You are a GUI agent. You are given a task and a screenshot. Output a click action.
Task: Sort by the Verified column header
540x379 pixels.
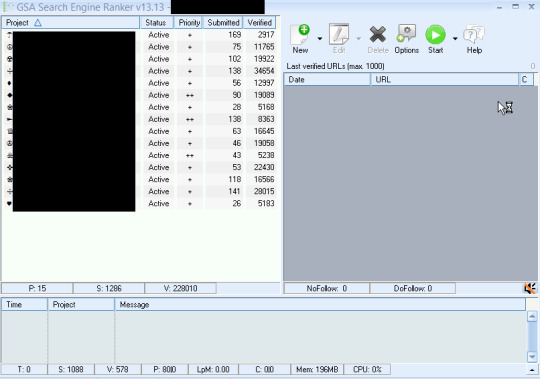point(260,23)
